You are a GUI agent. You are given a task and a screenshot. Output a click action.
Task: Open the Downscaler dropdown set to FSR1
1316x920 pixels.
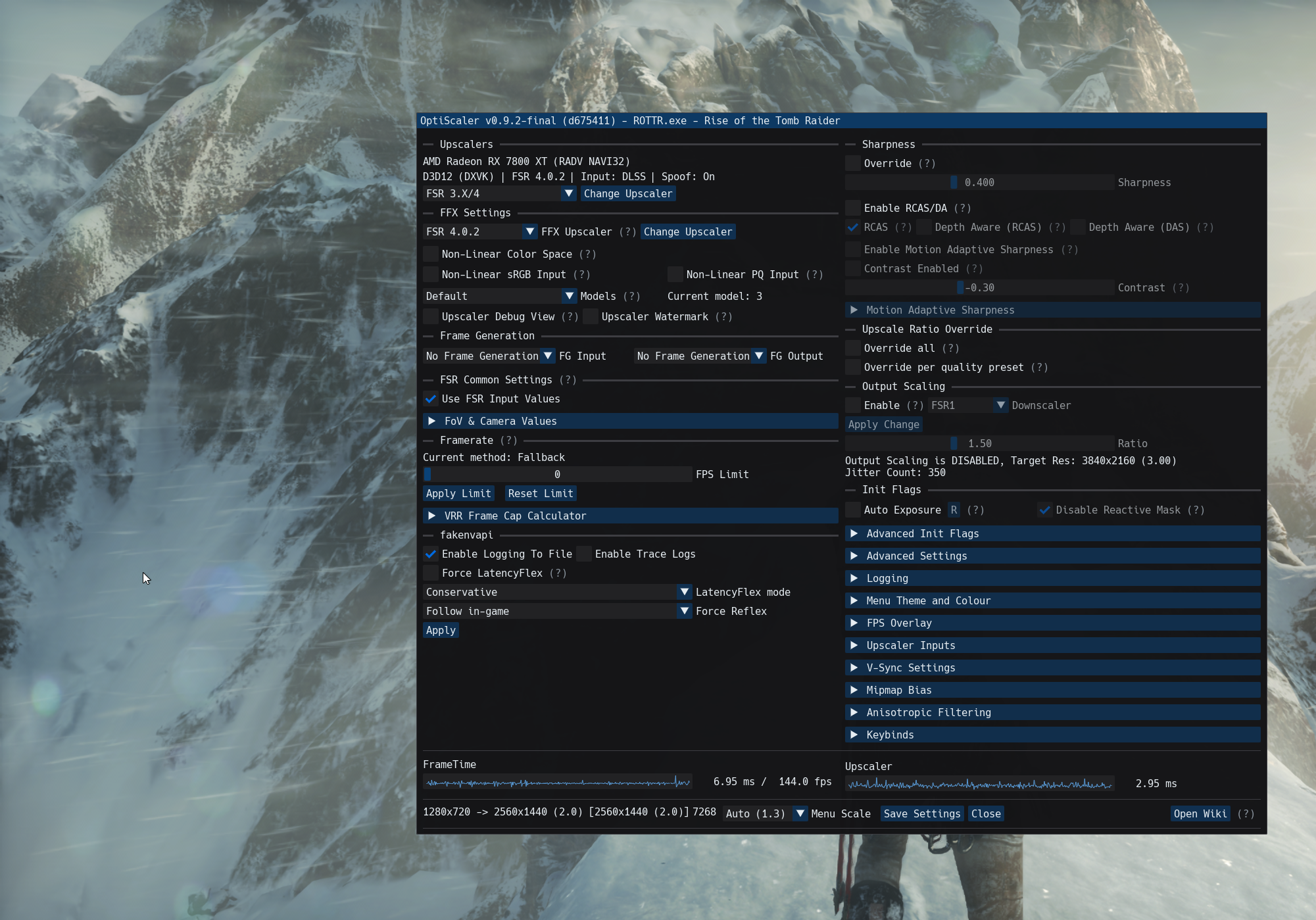968,405
